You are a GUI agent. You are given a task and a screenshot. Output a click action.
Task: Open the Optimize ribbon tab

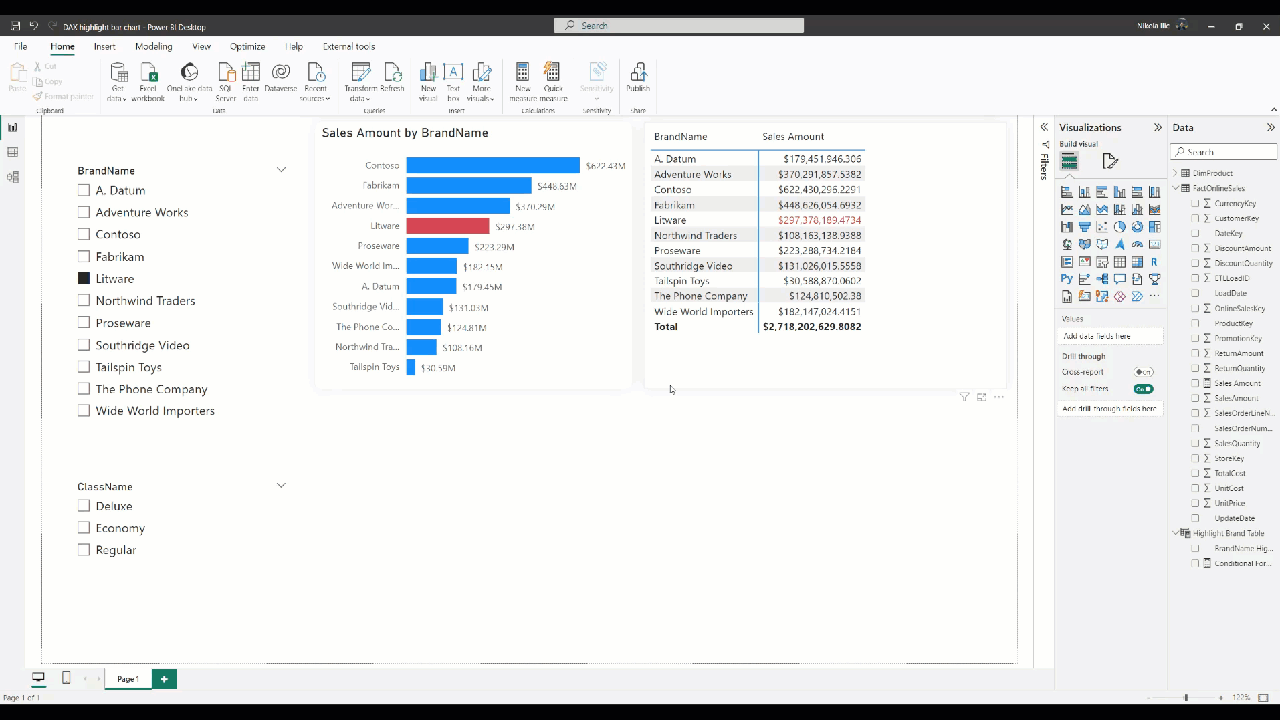click(x=247, y=46)
